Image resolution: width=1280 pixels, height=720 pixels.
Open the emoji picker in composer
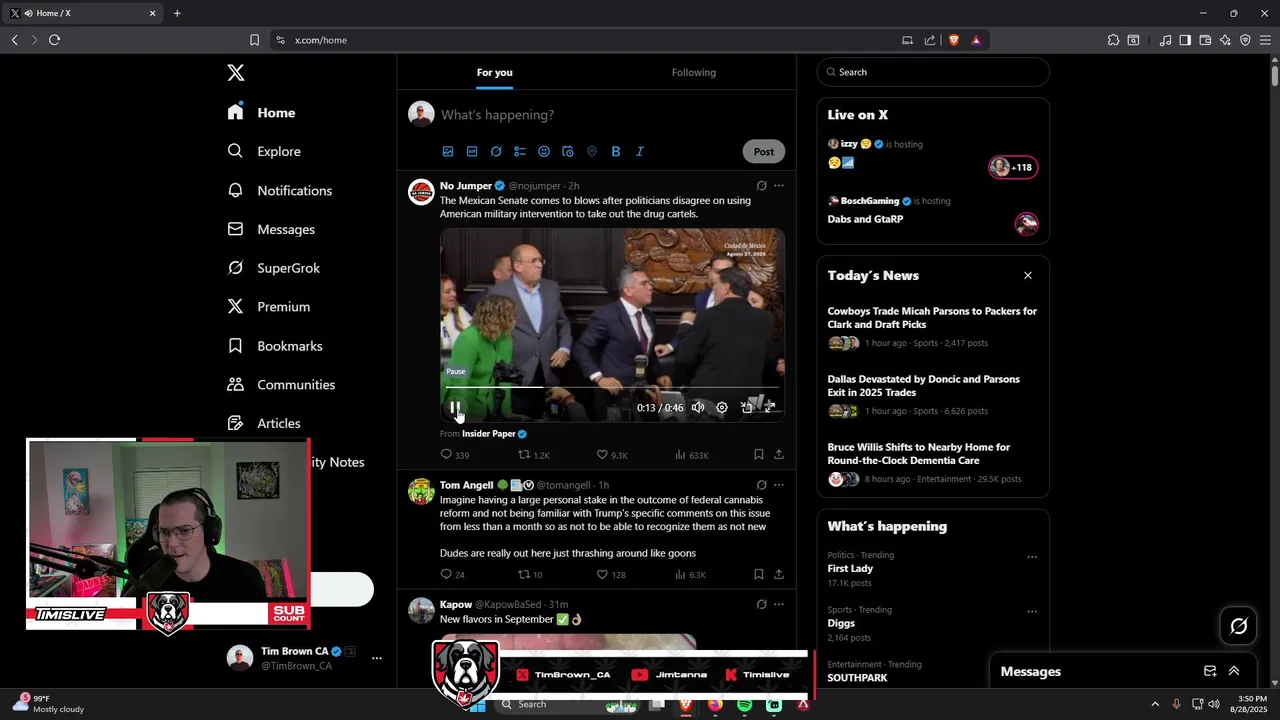point(544,151)
